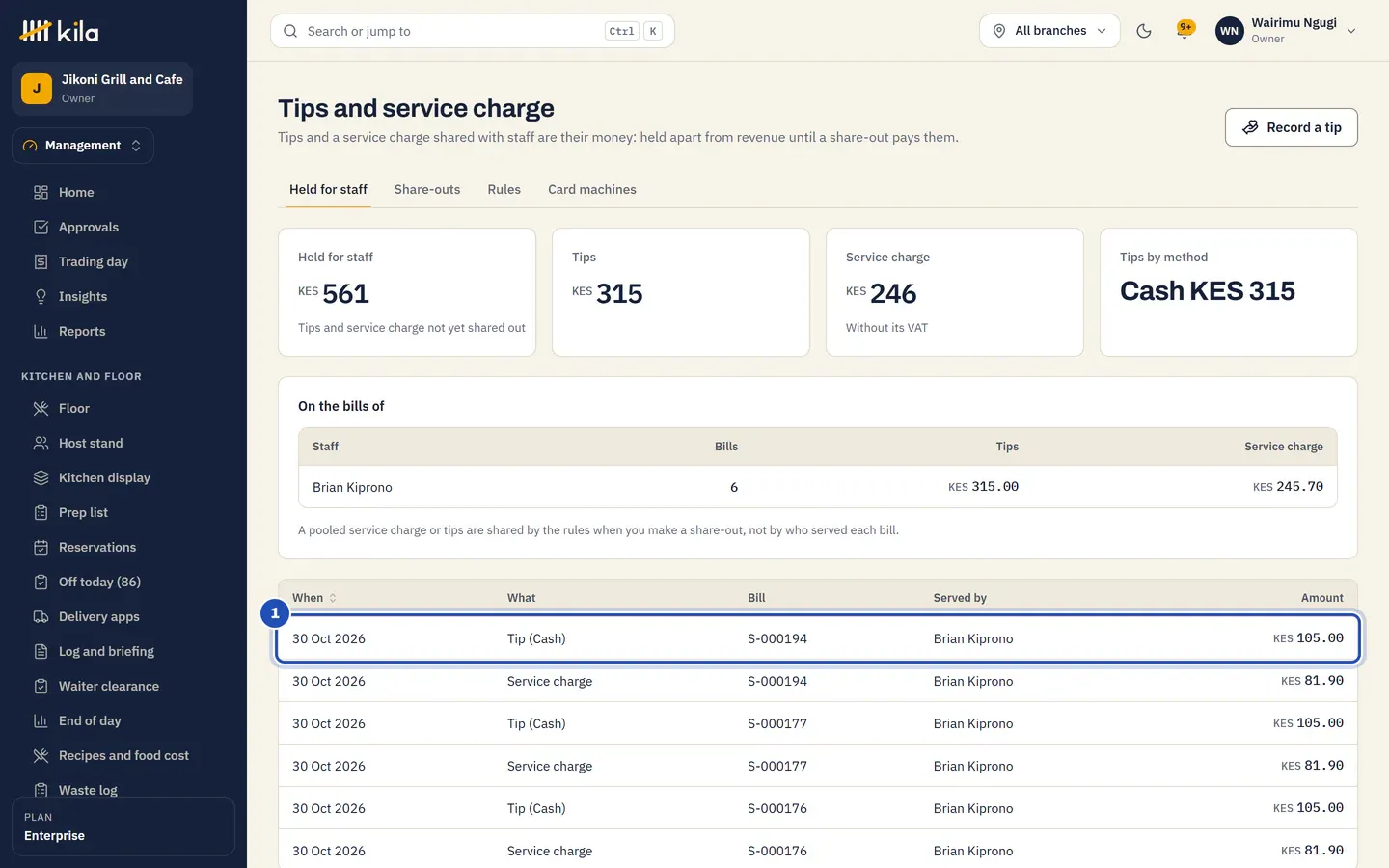
Task: Click bill S-000194 in Tip (Cash) row
Action: (x=777, y=638)
